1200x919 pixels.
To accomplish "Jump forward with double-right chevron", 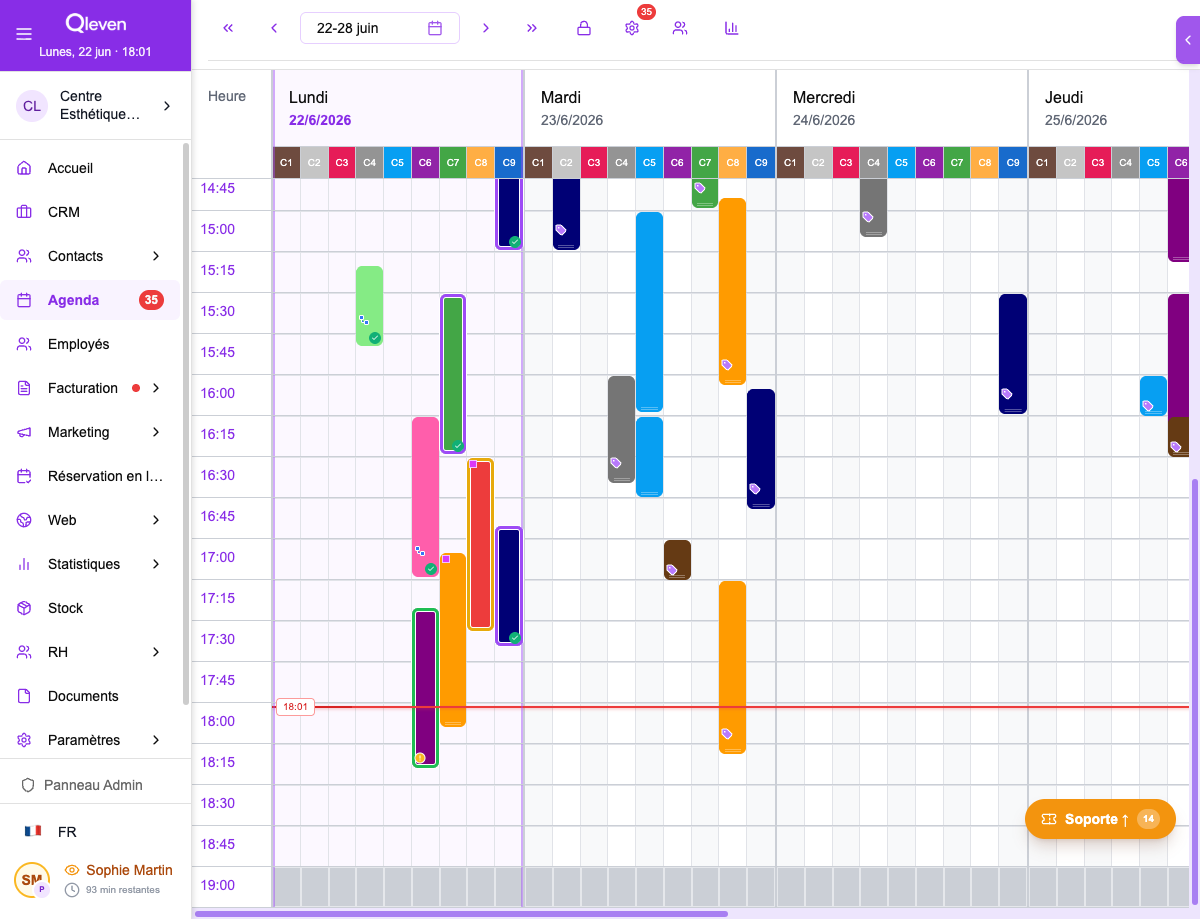I will [532, 28].
